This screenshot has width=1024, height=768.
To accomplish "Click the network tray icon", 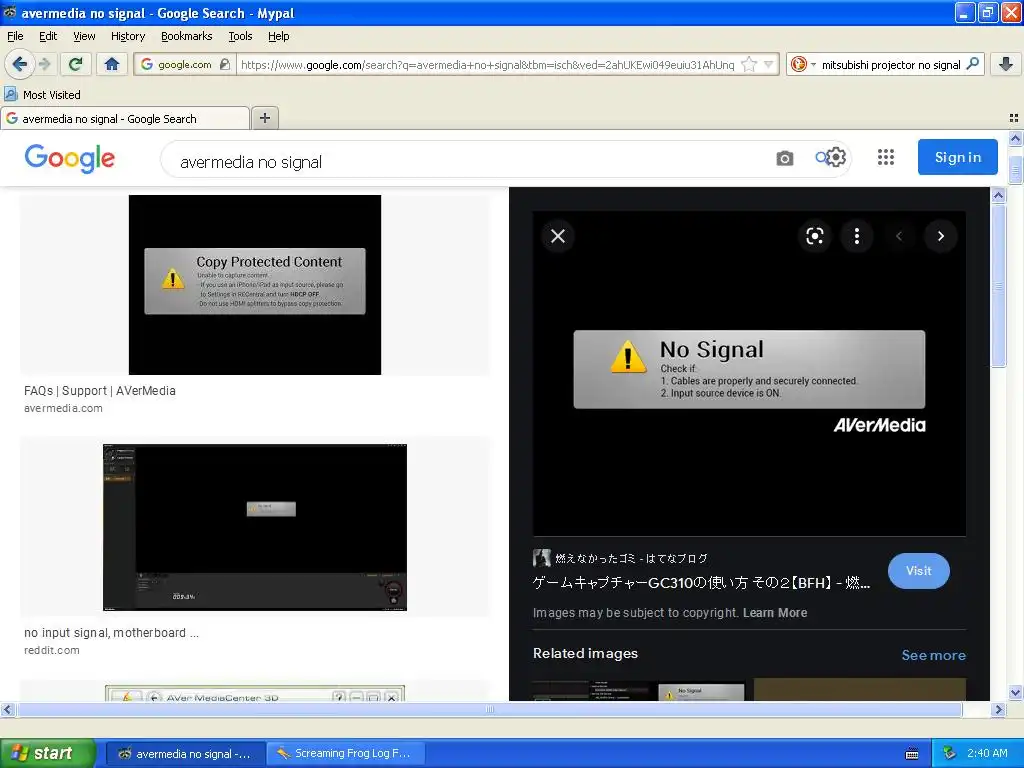I will [949, 753].
